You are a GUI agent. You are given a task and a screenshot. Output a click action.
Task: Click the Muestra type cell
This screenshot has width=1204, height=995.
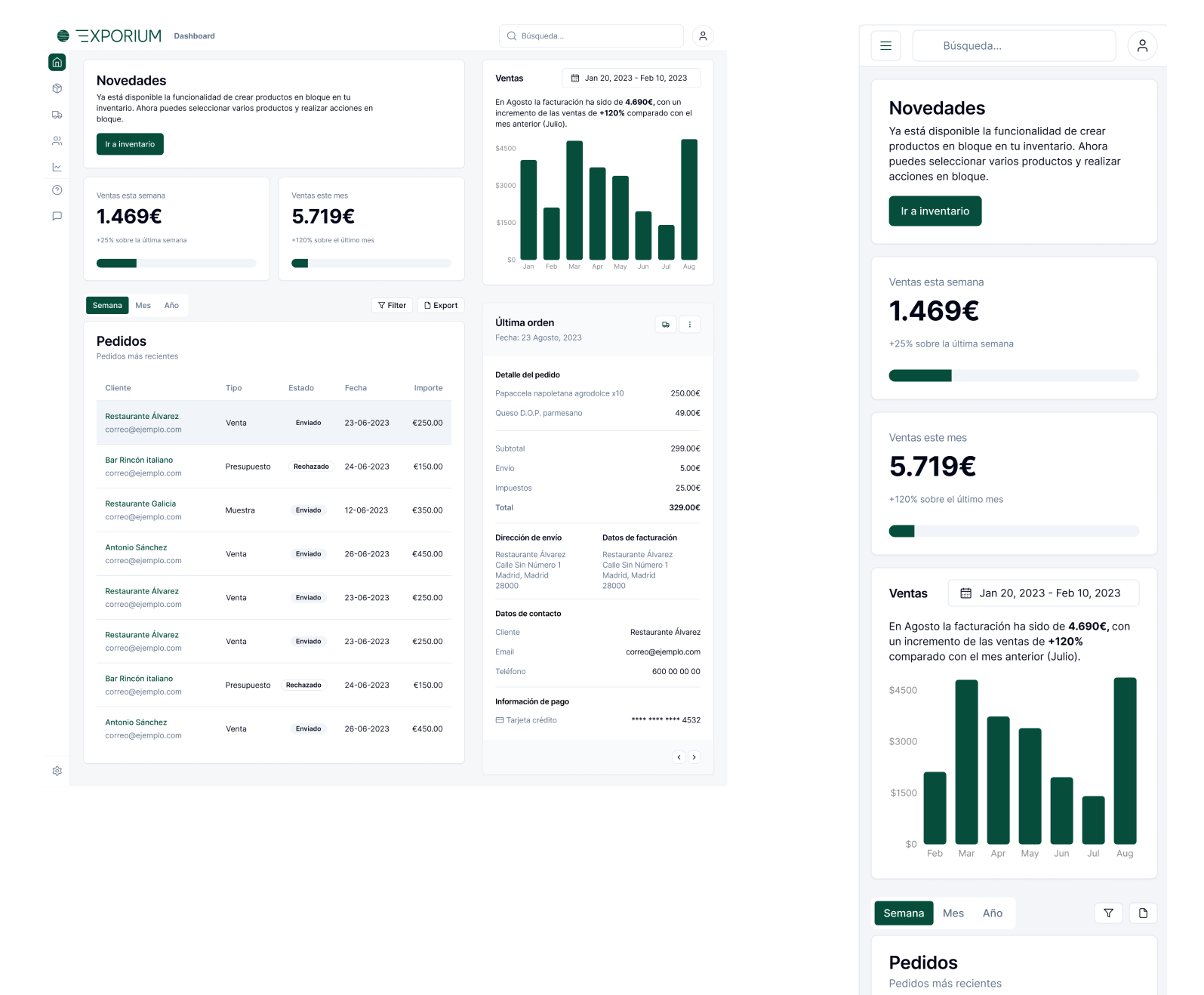(240, 510)
